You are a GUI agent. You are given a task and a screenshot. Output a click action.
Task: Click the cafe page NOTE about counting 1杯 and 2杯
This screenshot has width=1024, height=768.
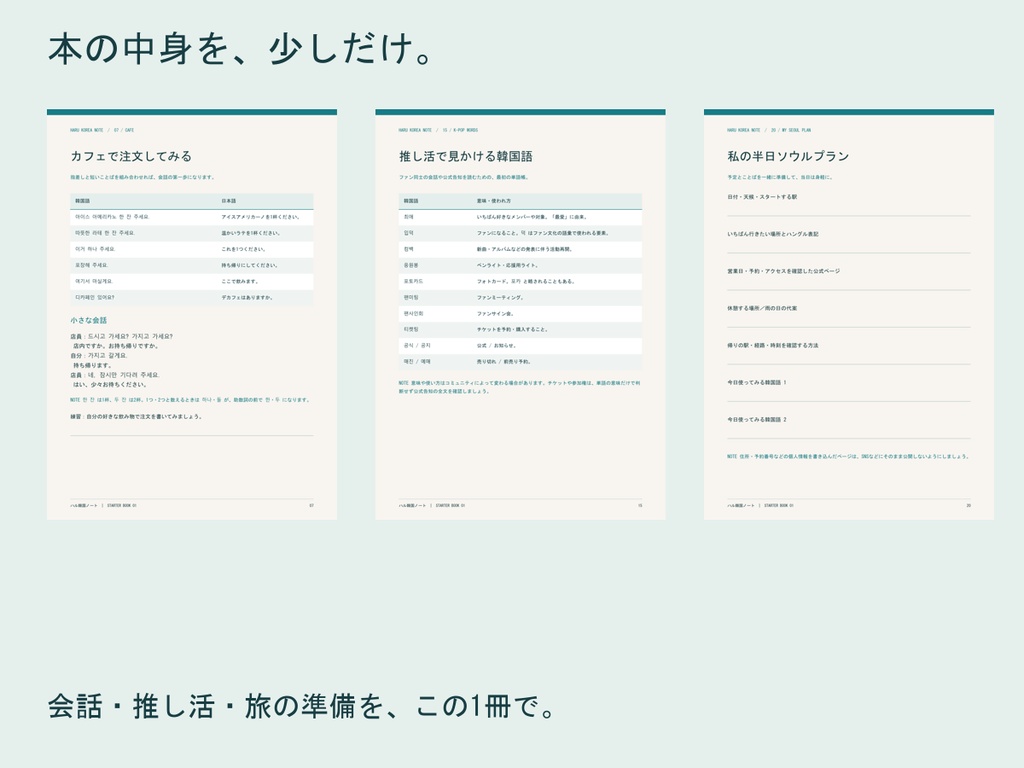190,400
